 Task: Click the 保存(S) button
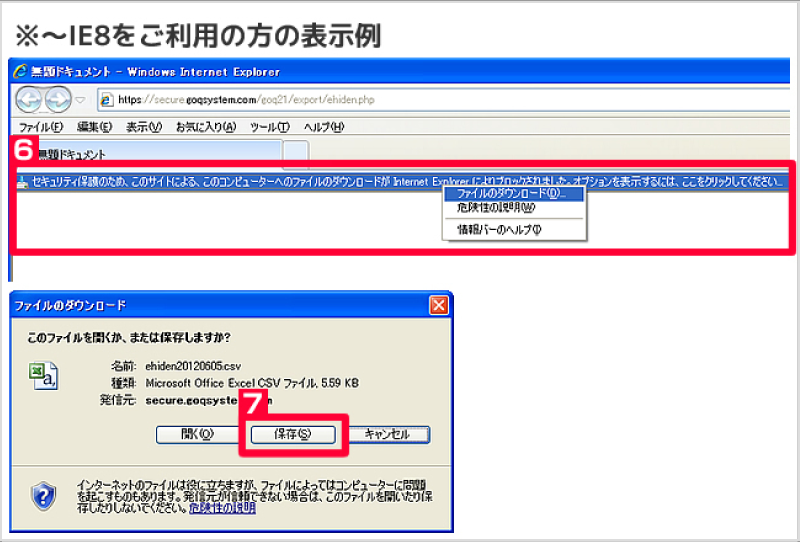tap(293, 434)
